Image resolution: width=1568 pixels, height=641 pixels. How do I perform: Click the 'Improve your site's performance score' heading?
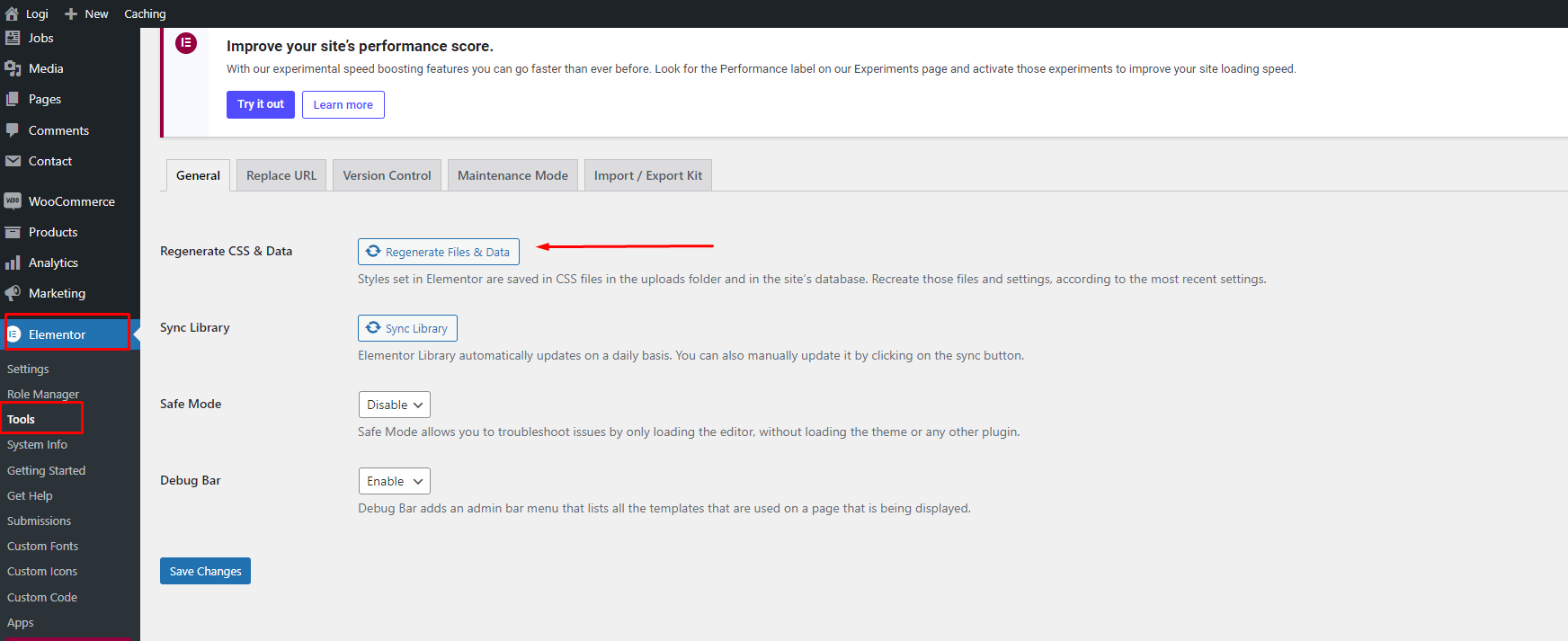pos(360,46)
